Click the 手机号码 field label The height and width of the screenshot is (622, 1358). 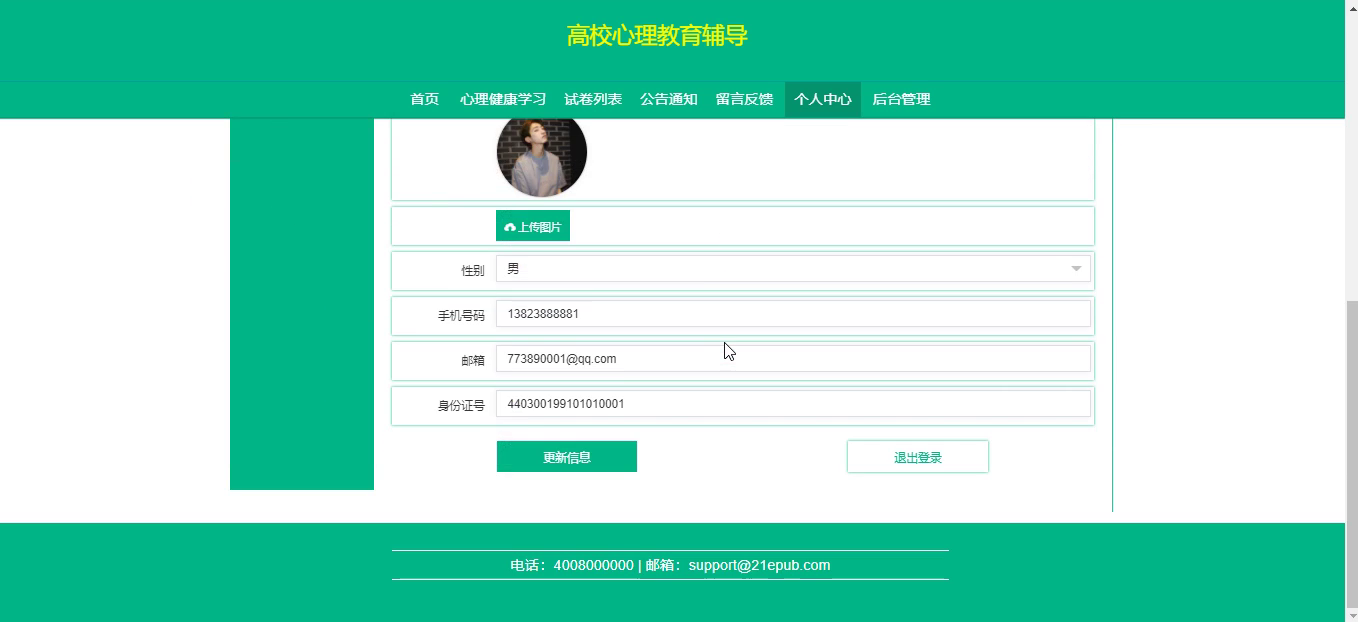point(461,316)
